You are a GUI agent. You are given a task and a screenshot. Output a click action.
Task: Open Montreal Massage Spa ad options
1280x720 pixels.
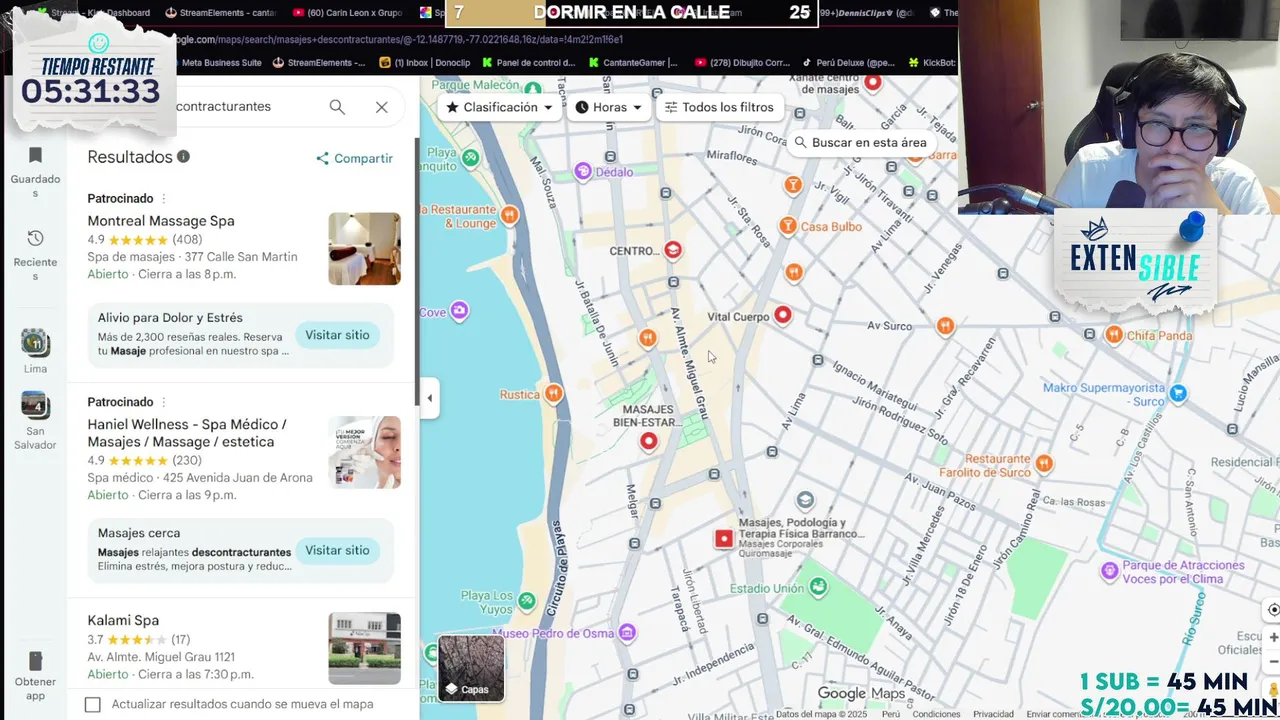[164, 199]
